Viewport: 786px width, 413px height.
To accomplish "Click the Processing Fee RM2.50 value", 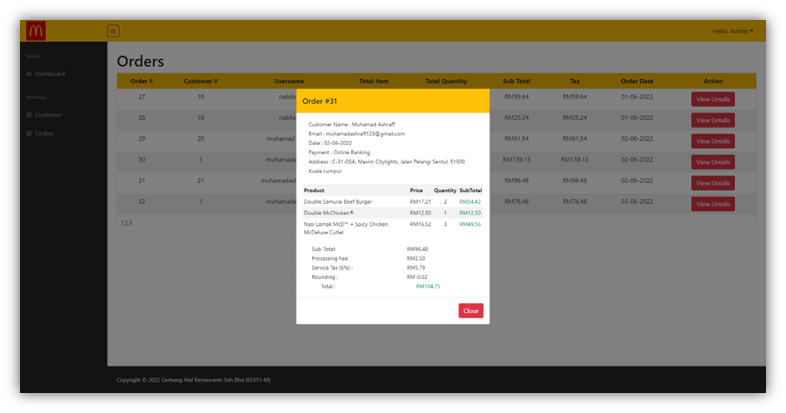I will coord(416,259).
